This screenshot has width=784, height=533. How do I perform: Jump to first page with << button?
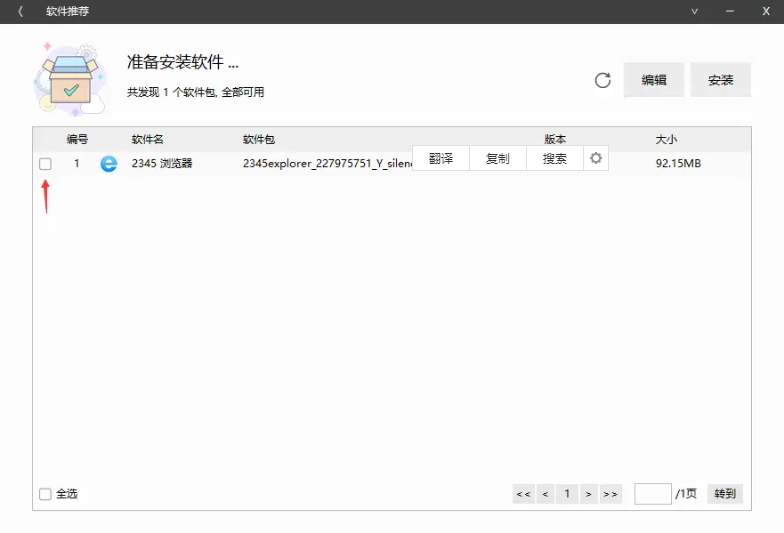click(523, 494)
